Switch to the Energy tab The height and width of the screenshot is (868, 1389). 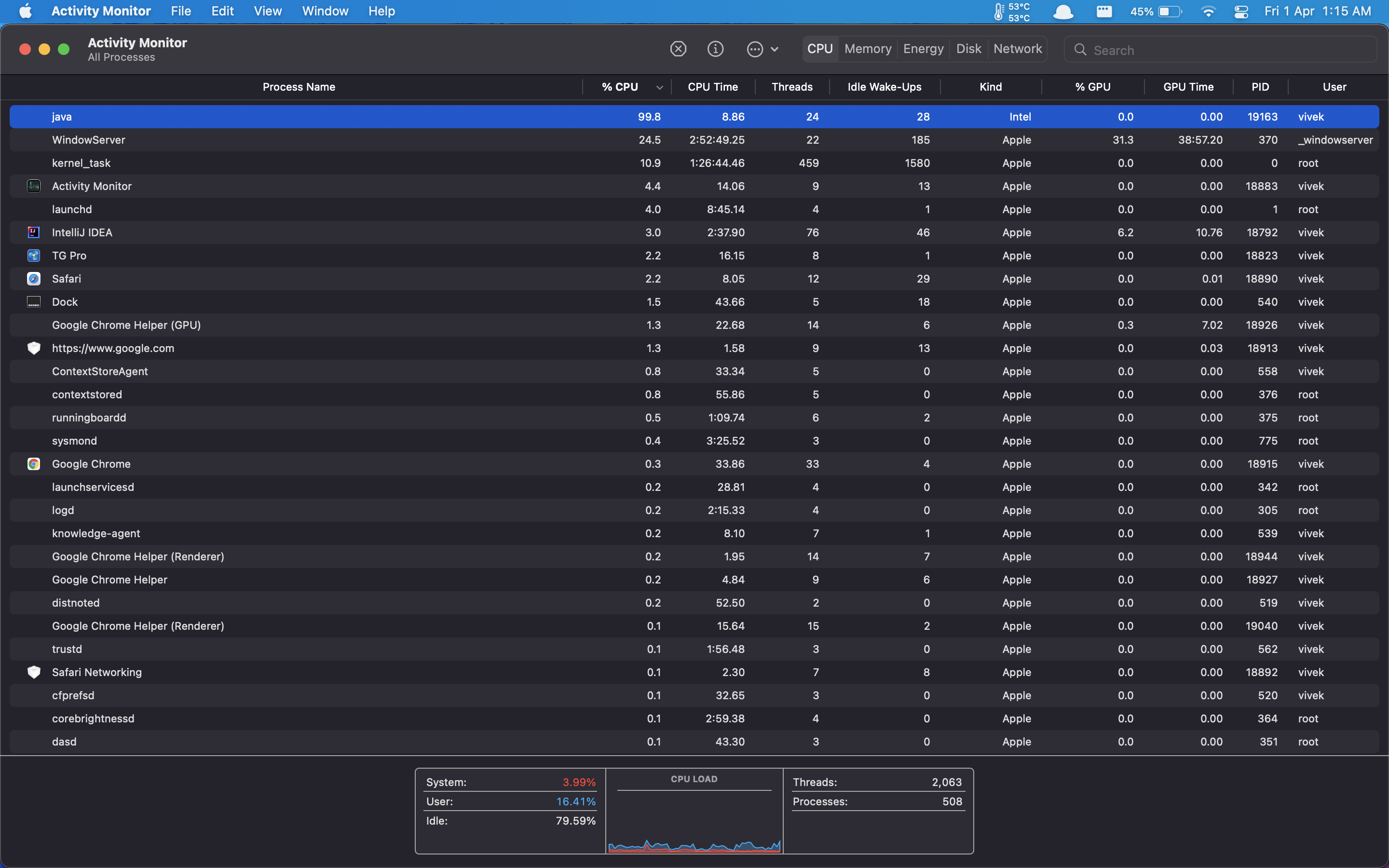coord(923,49)
